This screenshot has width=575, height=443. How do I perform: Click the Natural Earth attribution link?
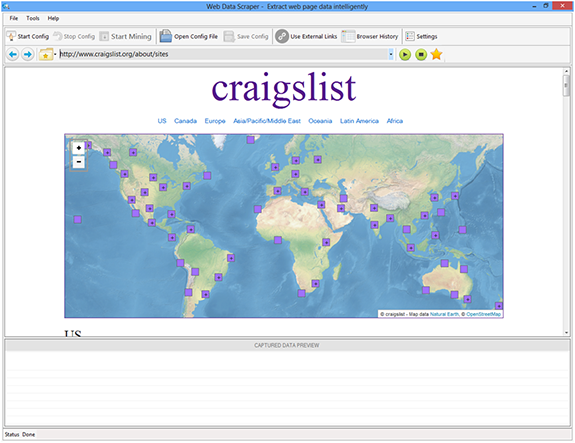tap(444, 314)
